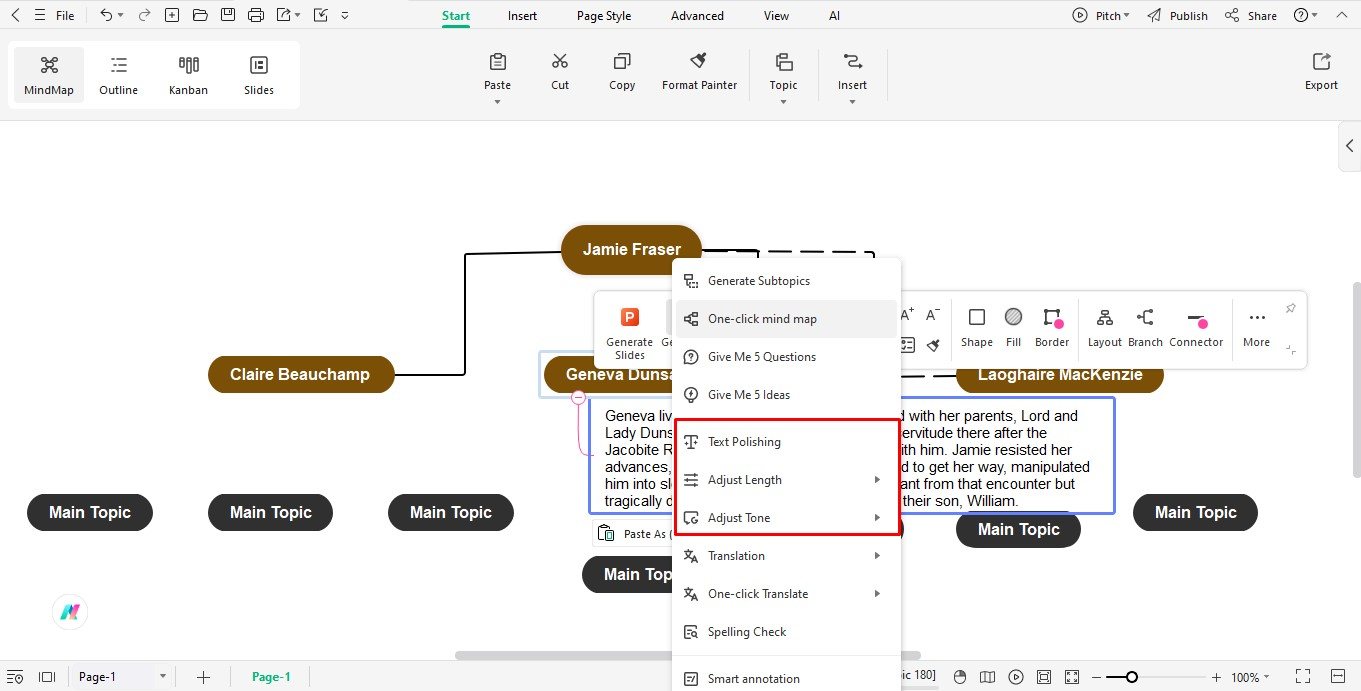This screenshot has height=691, width=1361.
Task: Switch to Kanban view
Action: [x=188, y=74]
